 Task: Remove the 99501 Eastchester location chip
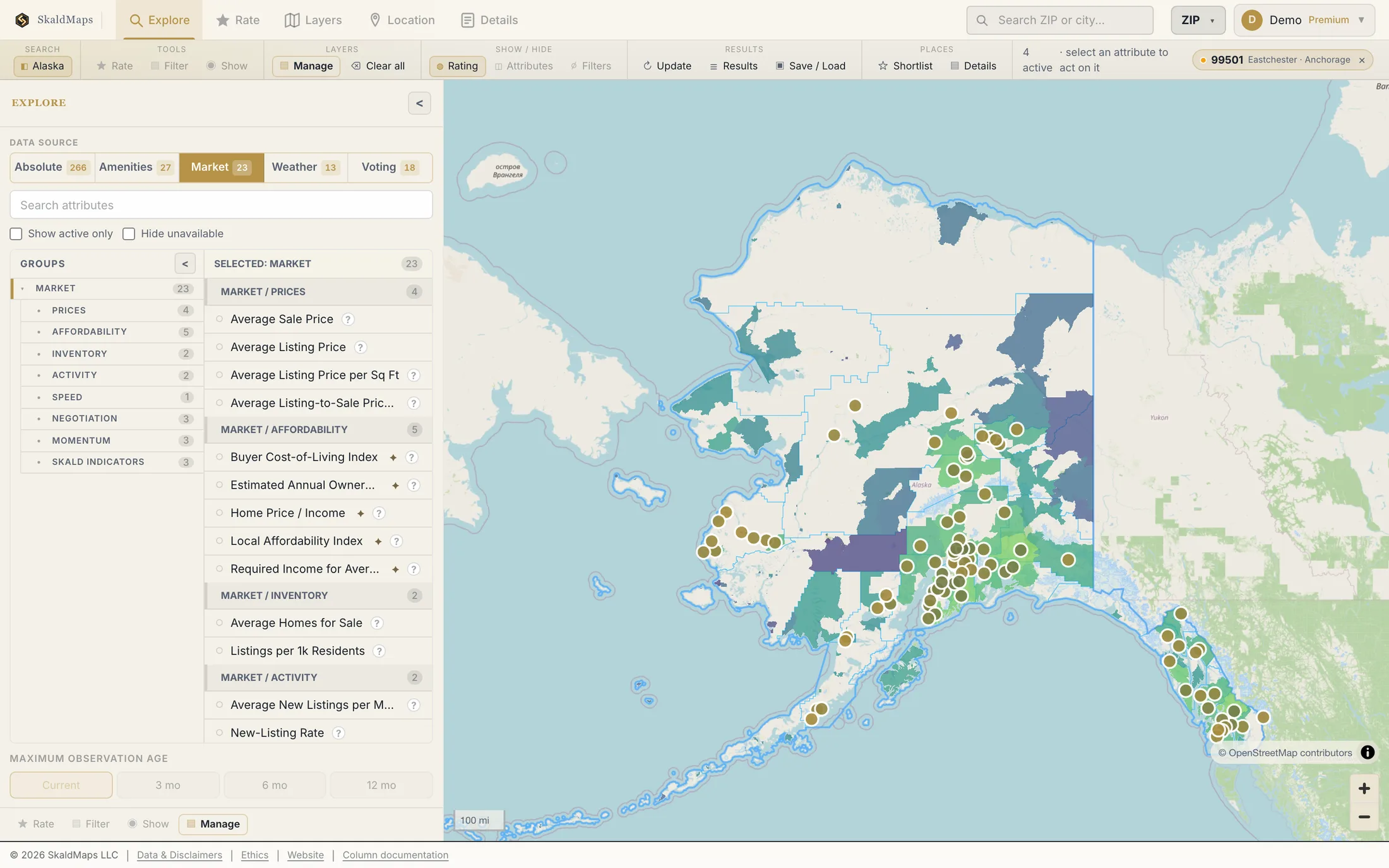tap(1362, 60)
